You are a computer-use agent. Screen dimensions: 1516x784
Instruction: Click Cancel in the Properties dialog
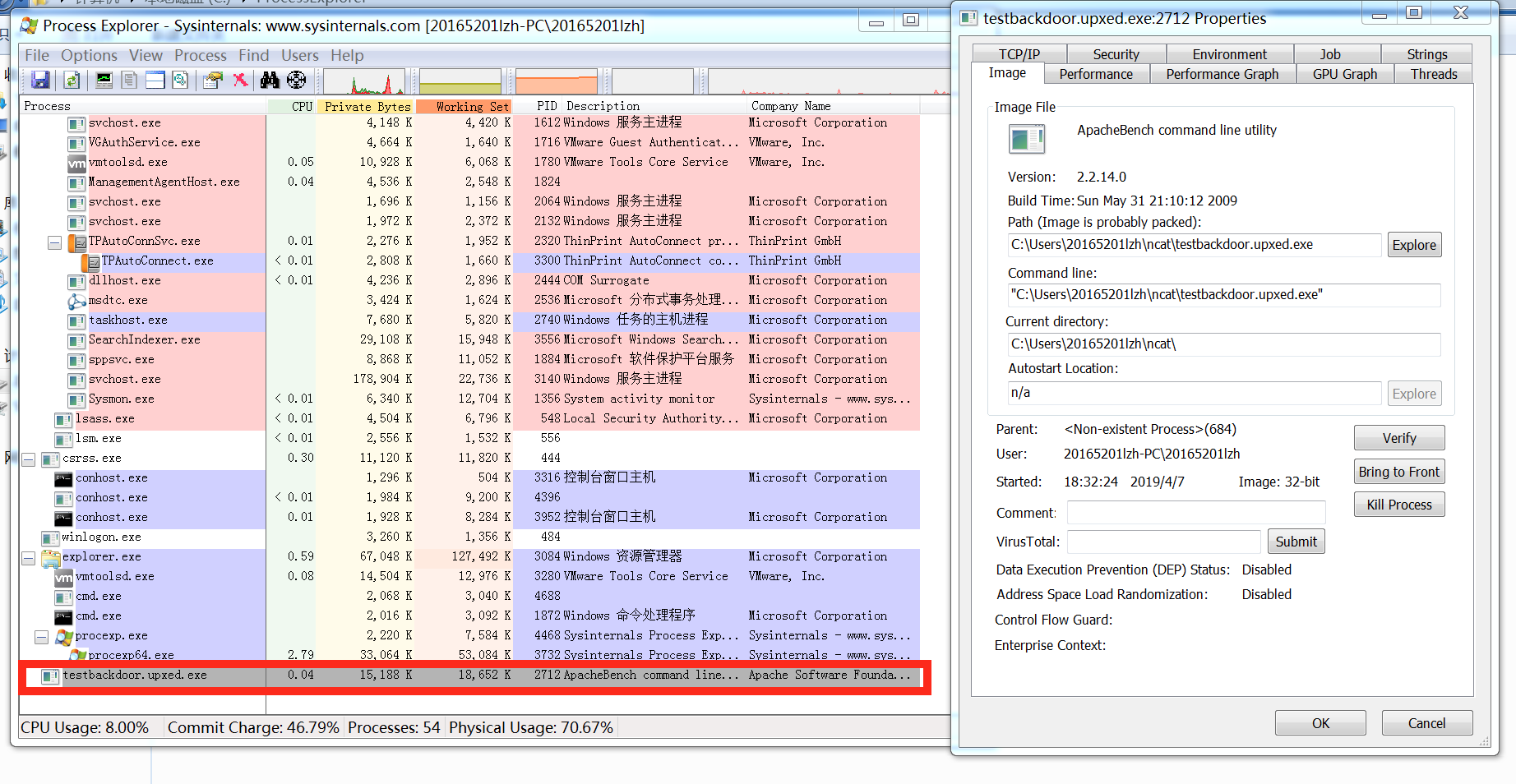pyautogui.click(x=1426, y=723)
